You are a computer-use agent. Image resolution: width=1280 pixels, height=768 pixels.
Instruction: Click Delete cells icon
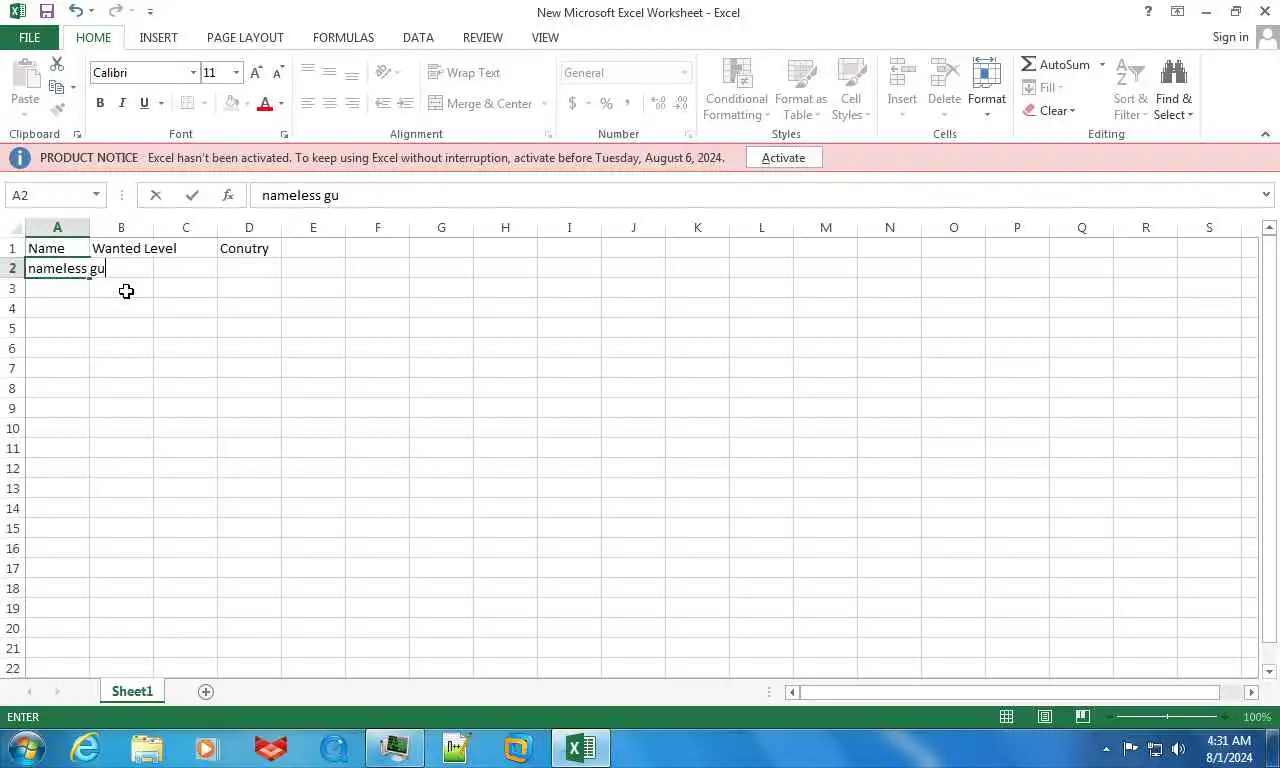(944, 73)
